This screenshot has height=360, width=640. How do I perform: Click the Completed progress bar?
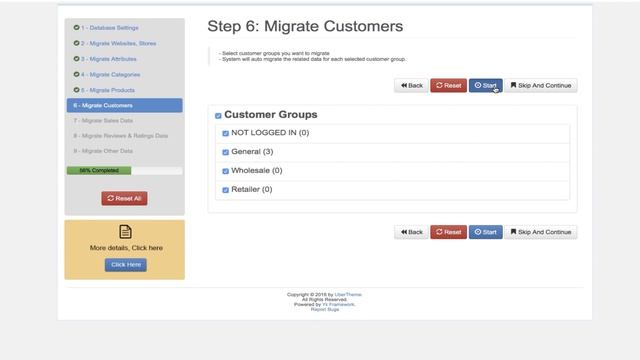(124, 171)
